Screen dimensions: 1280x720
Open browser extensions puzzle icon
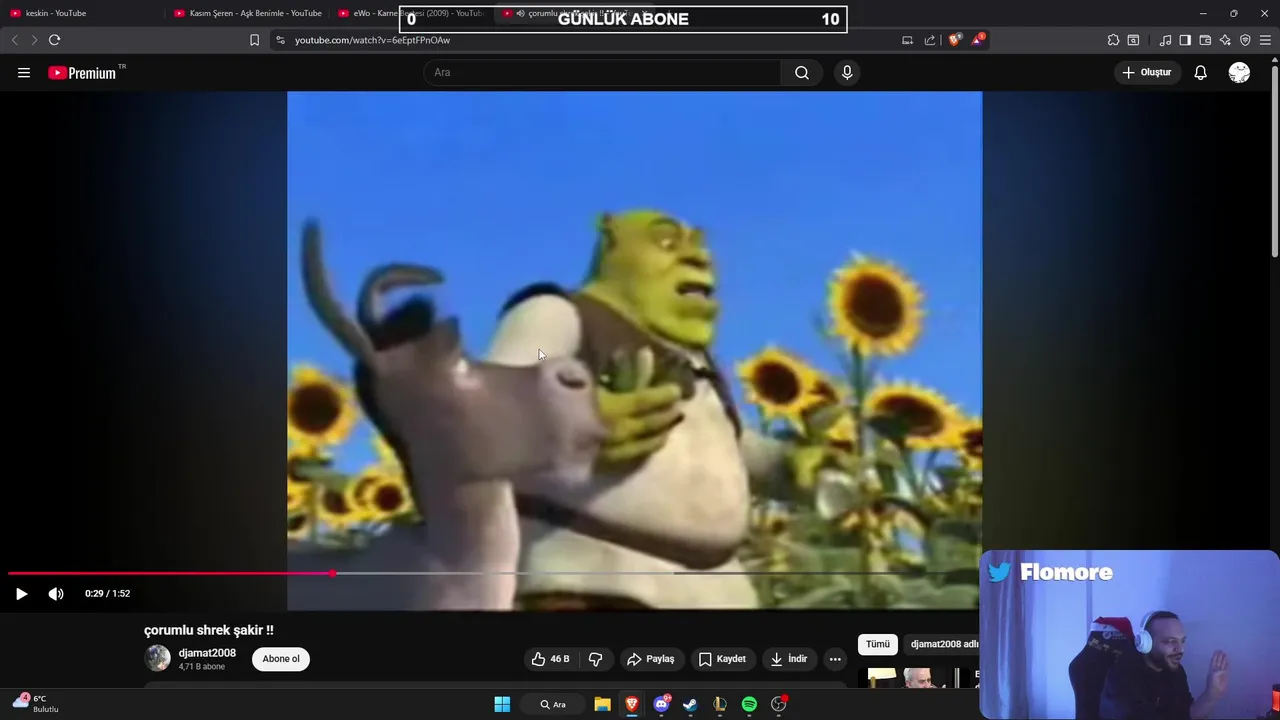(1113, 40)
